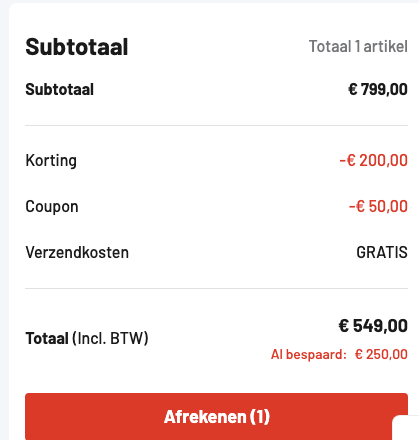Click the word artikel in the header
Viewport: 419px width, 440px height.
(x=385, y=46)
